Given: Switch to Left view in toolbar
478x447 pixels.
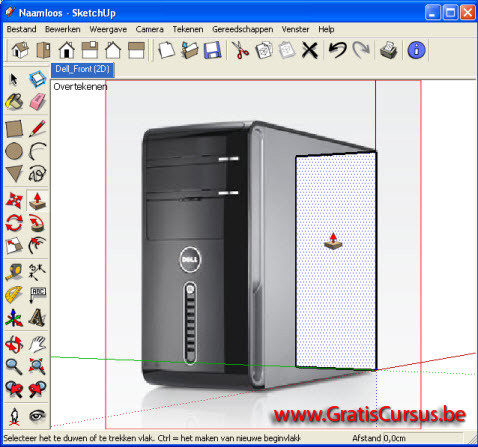Looking at the screenshot, I should click(x=137, y=50).
